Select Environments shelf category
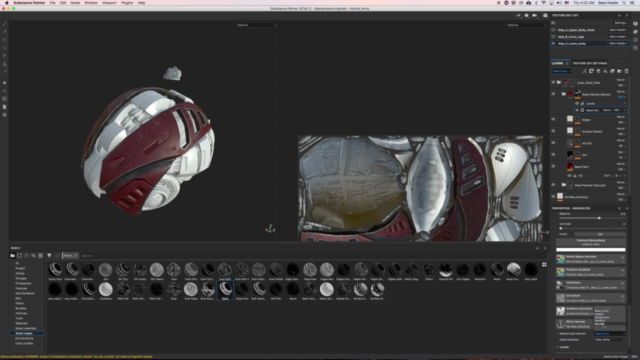This screenshot has height=360, width=640. pos(24,338)
